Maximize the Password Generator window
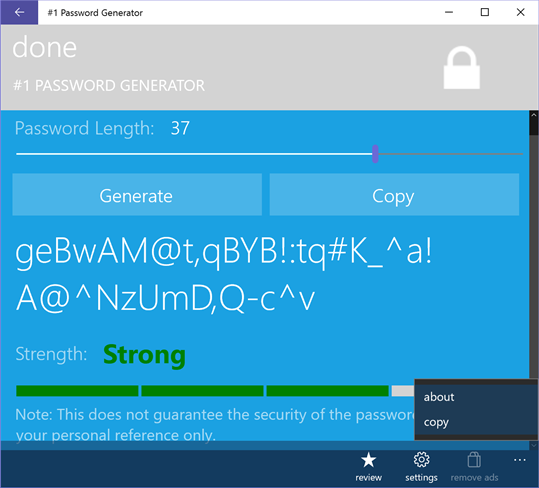539x488 pixels. click(x=485, y=12)
